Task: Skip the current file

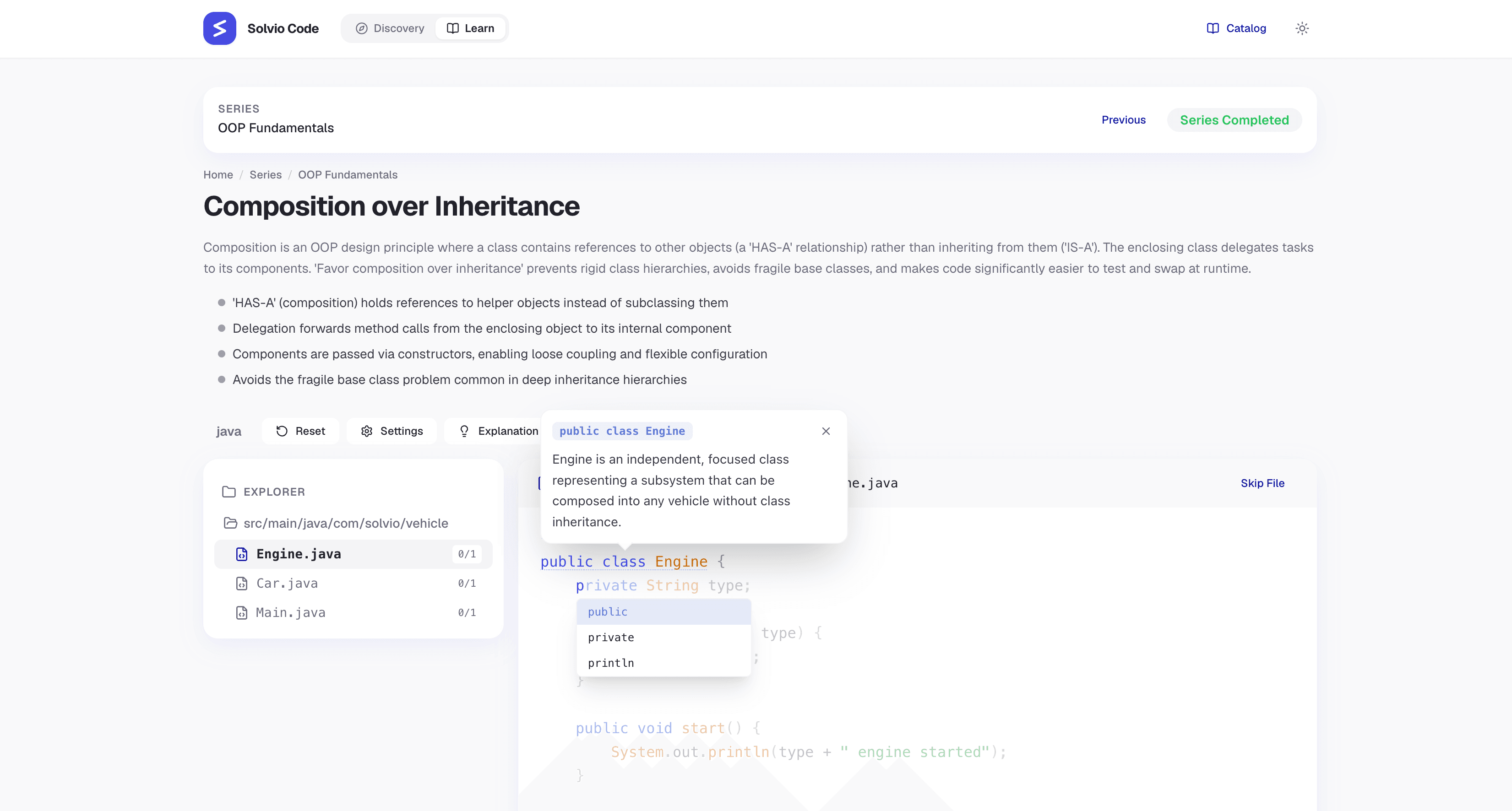Action: pos(1262,483)
